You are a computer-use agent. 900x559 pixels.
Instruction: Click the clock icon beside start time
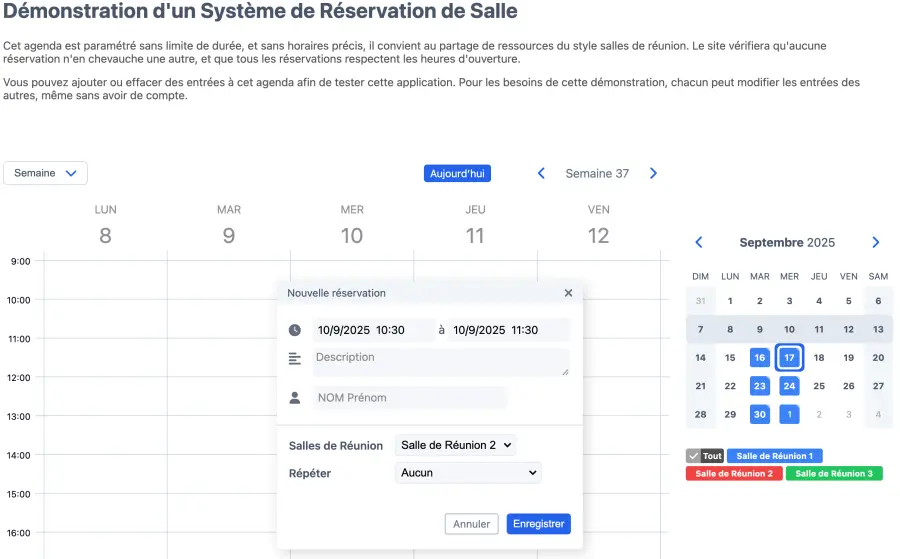tap(295, 330)
